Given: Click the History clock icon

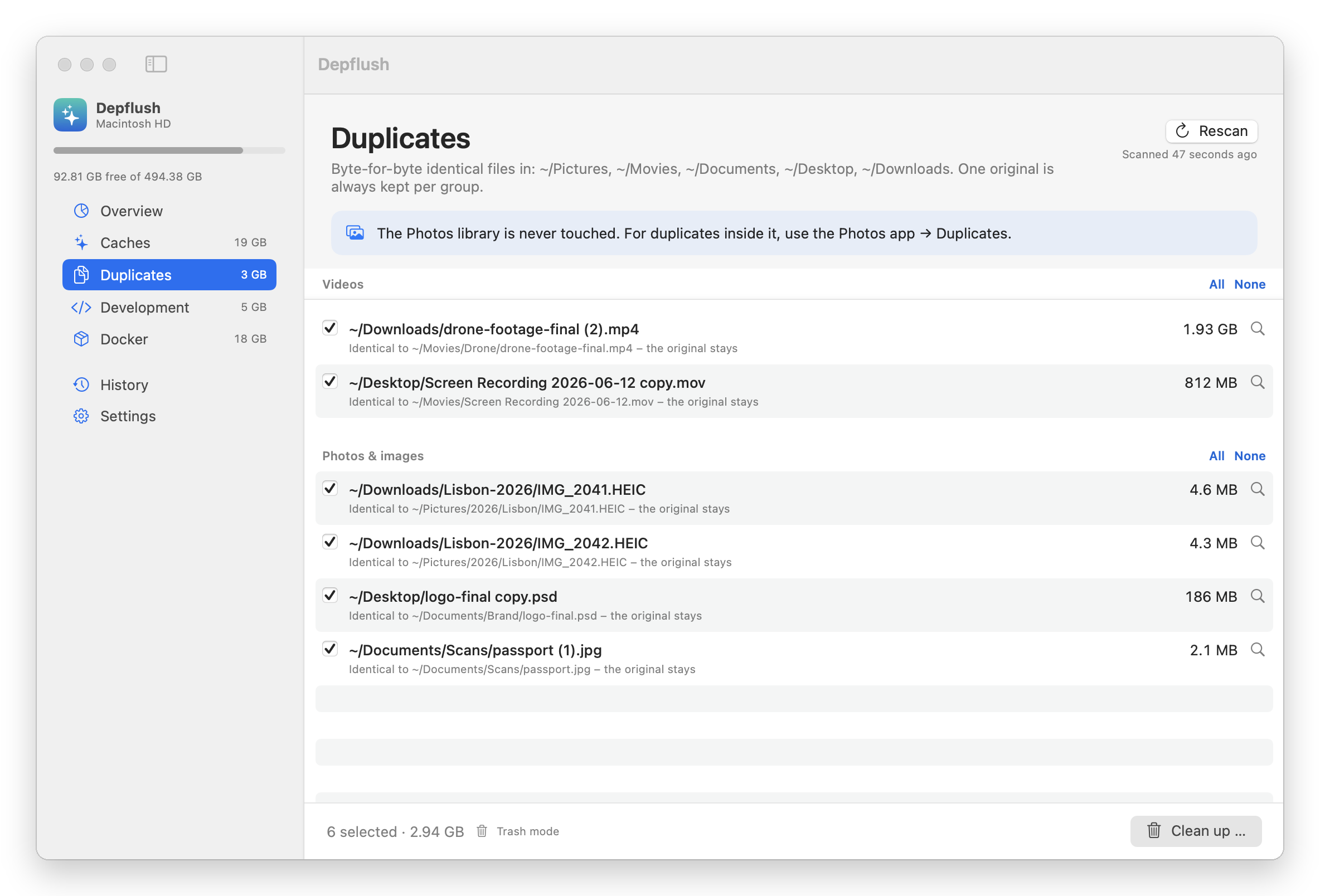Looking at the screenshot, I should point(81,385).
